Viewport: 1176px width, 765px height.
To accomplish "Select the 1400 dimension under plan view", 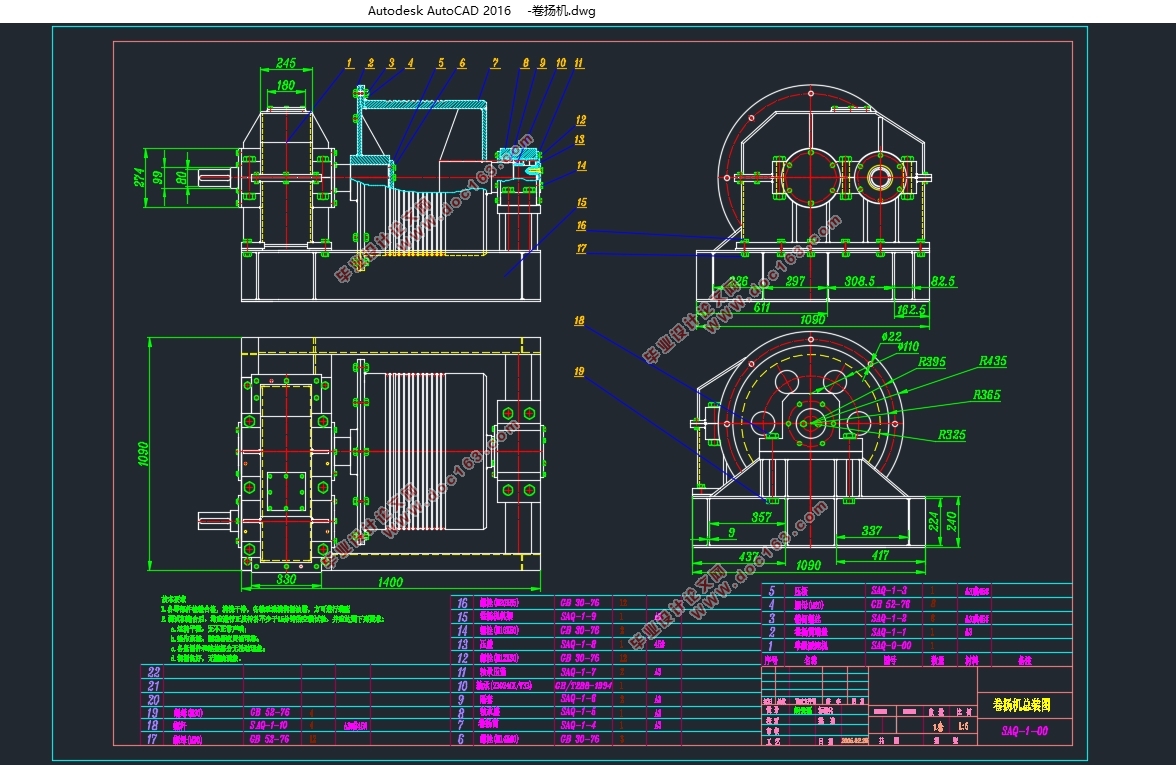I will (390, 581).
